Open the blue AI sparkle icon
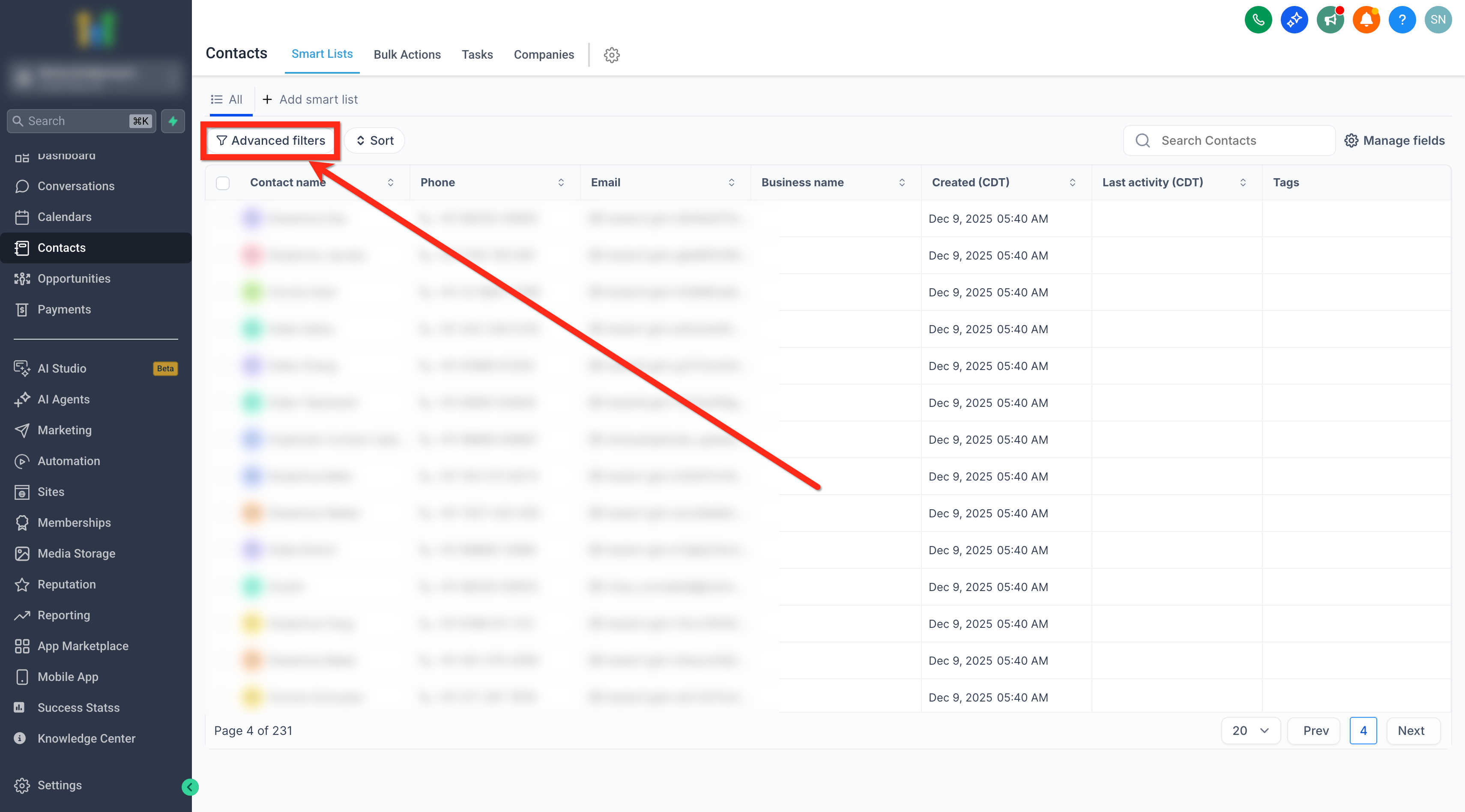This screenshot has width=1465, height=812. tap(1294, 20)
